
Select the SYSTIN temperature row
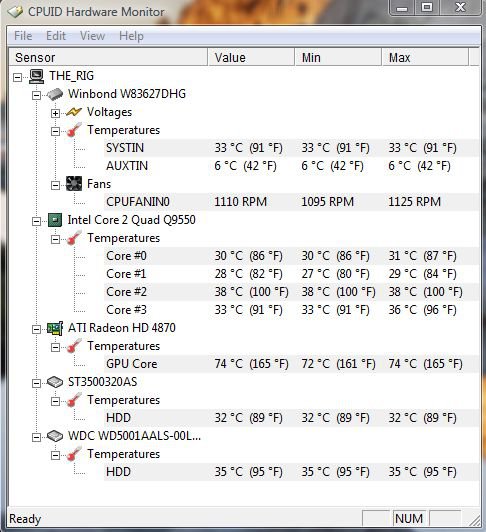tap(291, 148)
